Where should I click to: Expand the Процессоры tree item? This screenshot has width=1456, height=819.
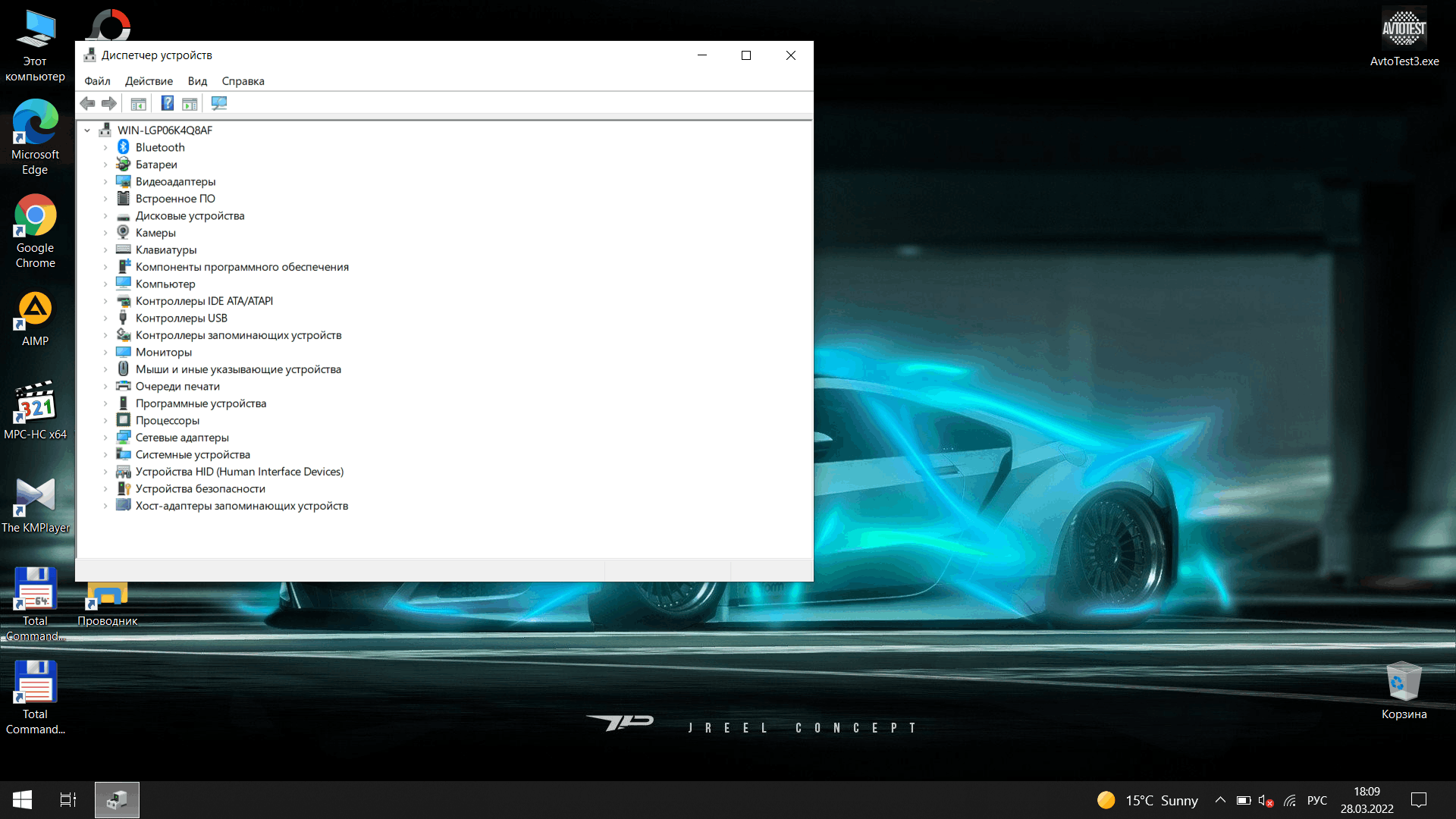106,420
